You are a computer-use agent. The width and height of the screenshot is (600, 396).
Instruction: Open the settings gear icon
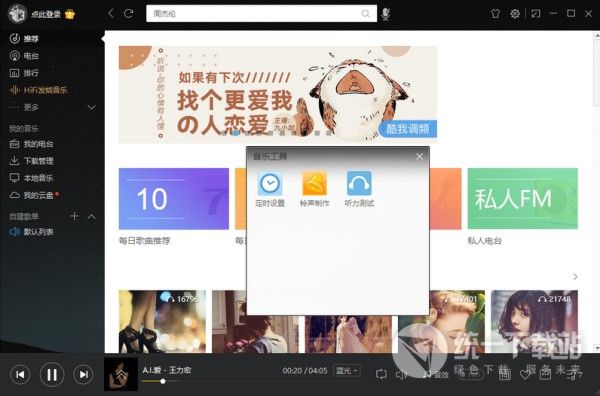[x=515, y=14]
